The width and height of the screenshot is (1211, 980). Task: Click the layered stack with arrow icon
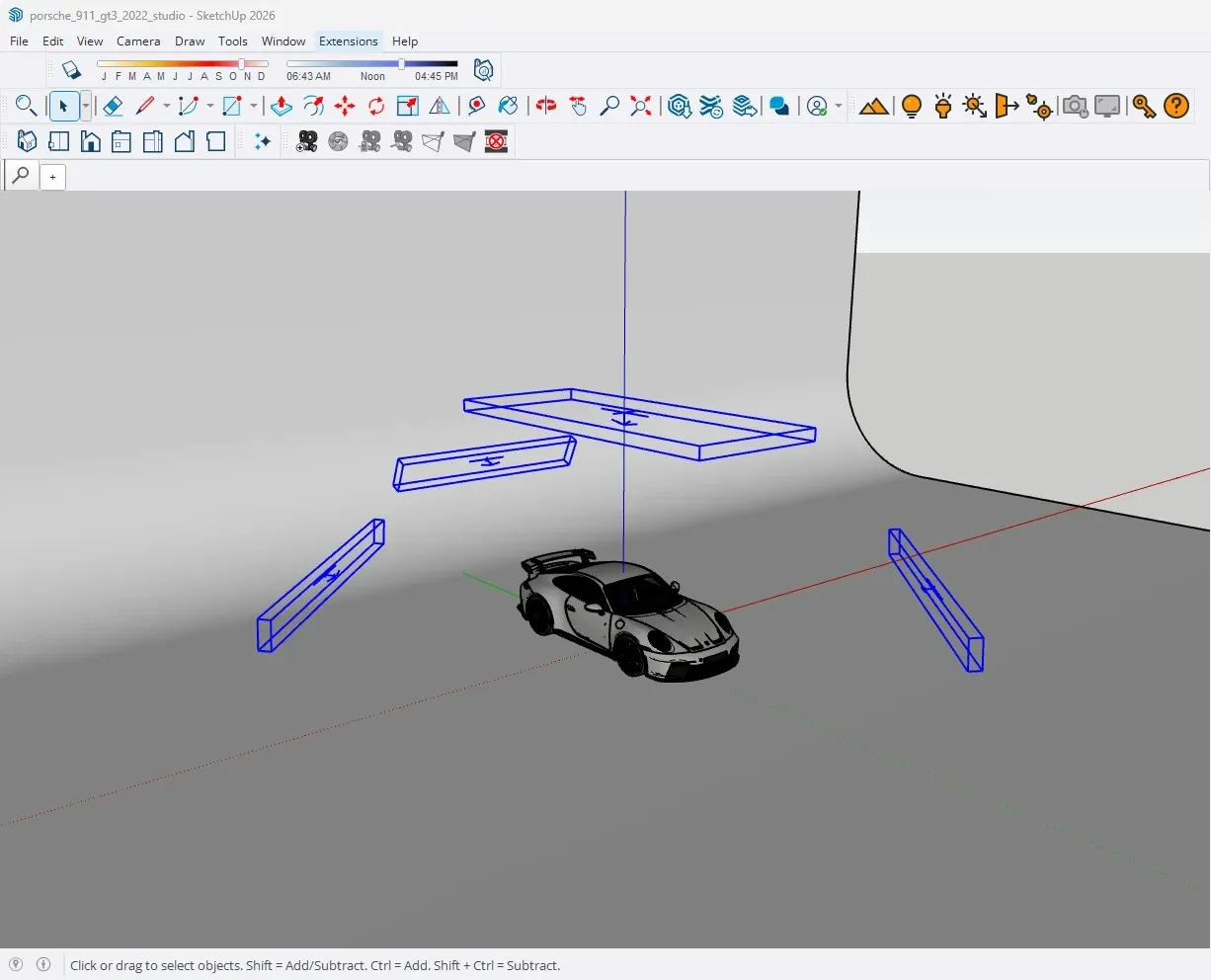[x=745, y=106]
